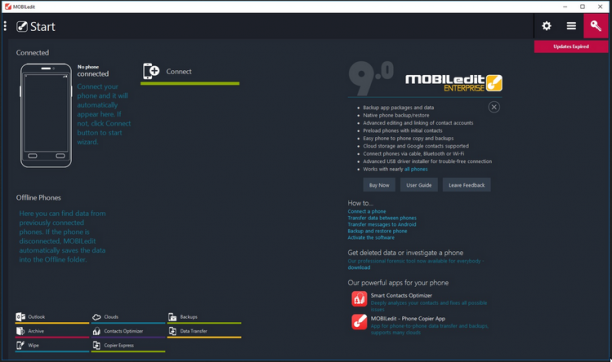Click the Updates Expired banner
Screen dimensions: 612x362
pos(571,46)
